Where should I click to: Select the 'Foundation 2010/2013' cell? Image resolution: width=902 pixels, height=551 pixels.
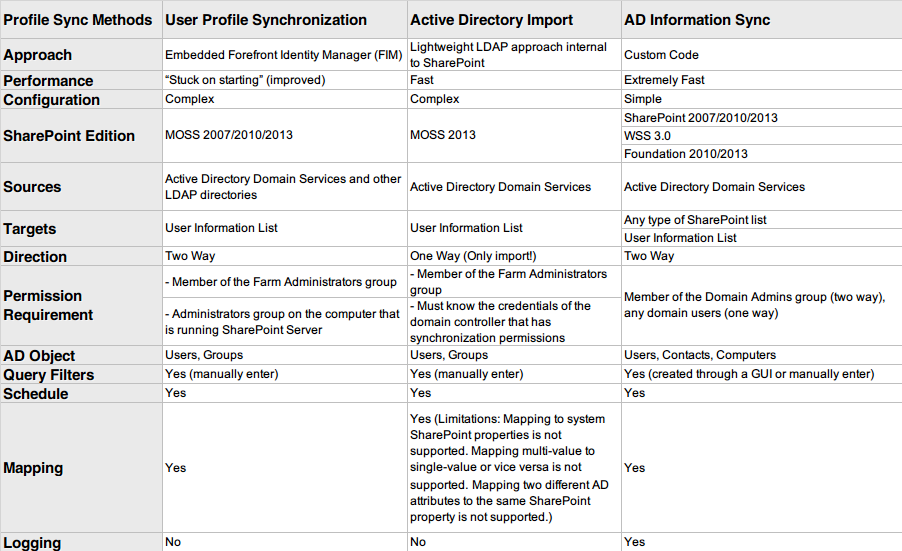pos(762,154)
